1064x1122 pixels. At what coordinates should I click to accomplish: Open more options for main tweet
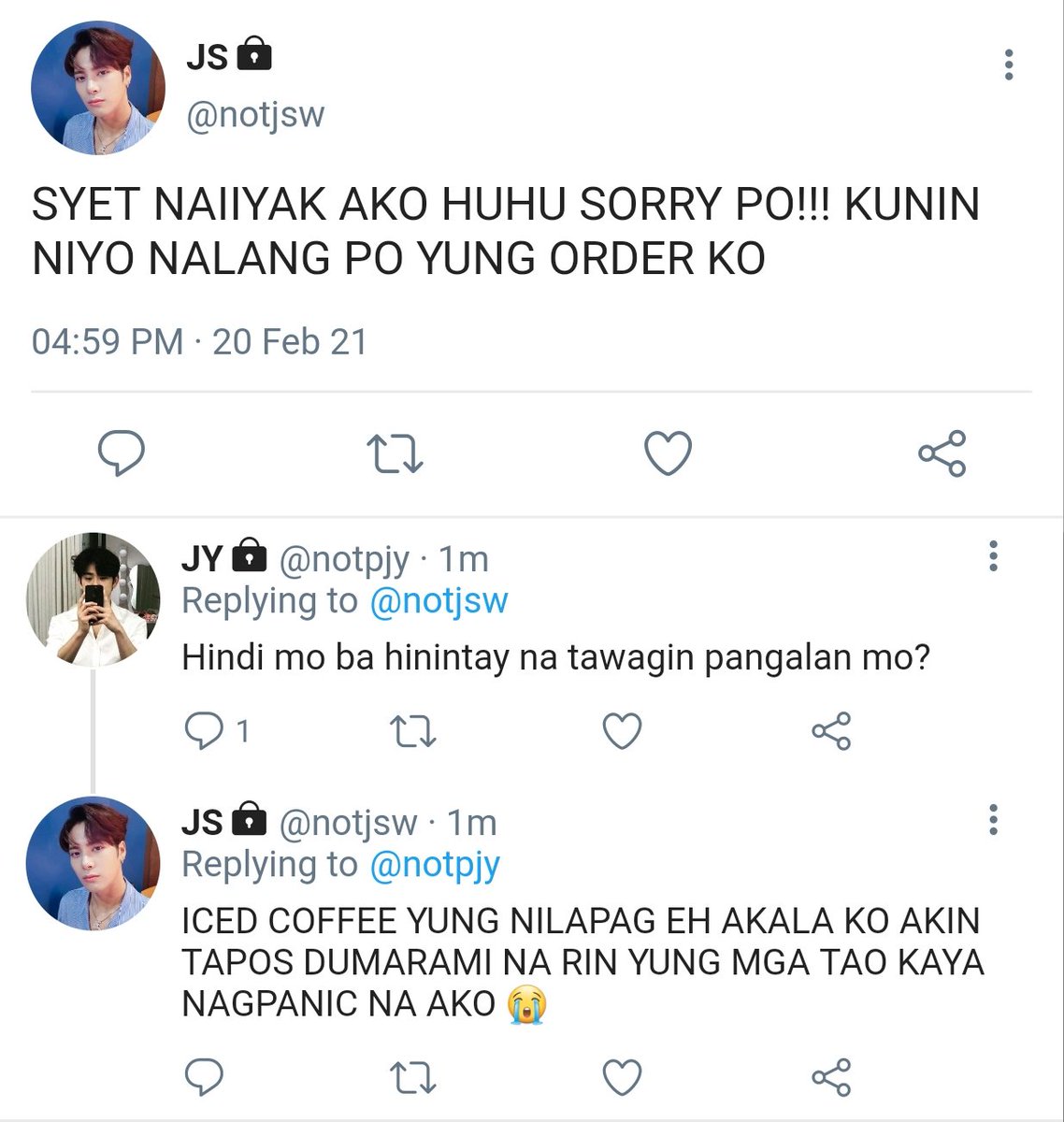tap(1008, 65)
